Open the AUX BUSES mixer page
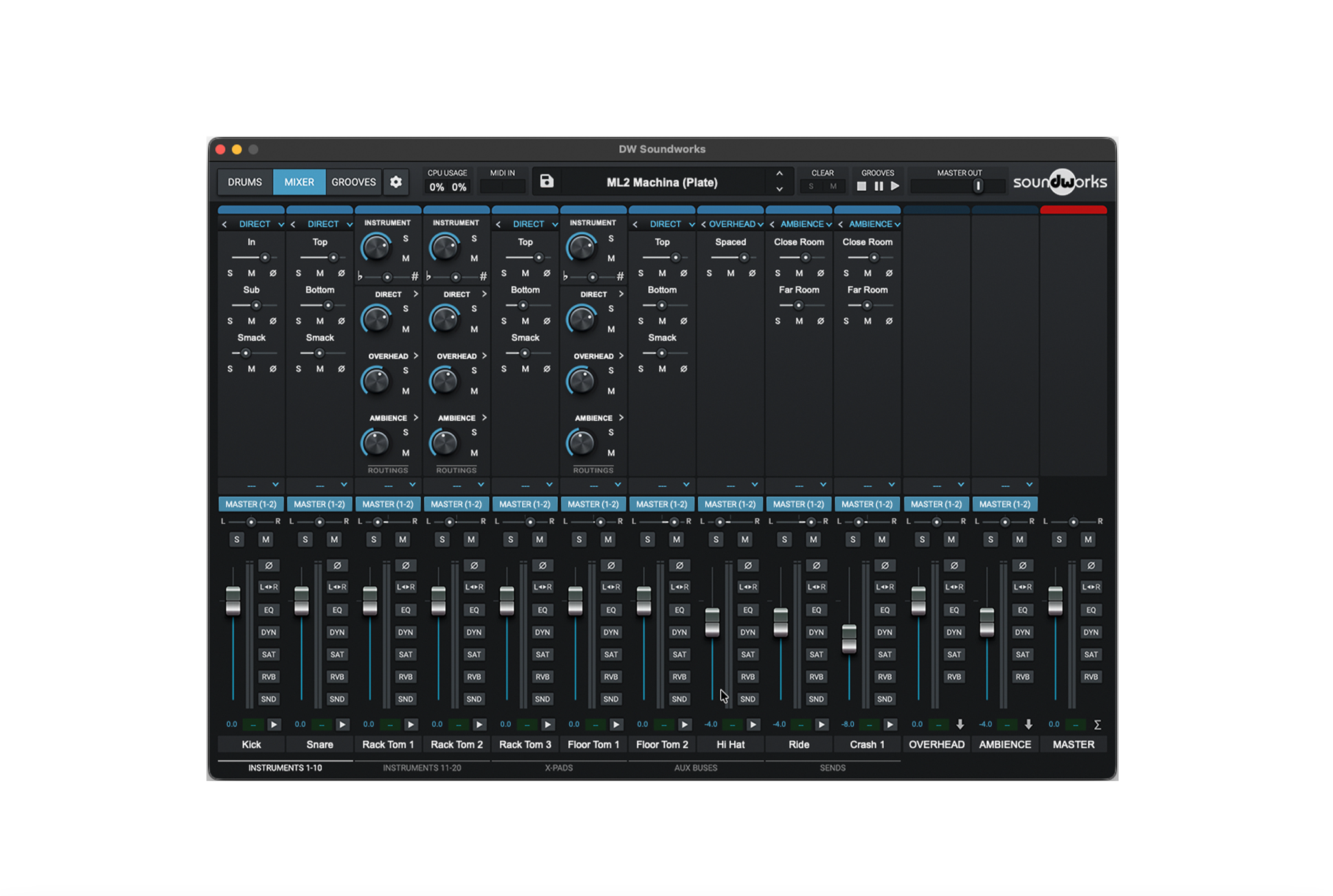Image resolution: width=1333 pixels, height=896 pixels. click(x=696, y=768)
